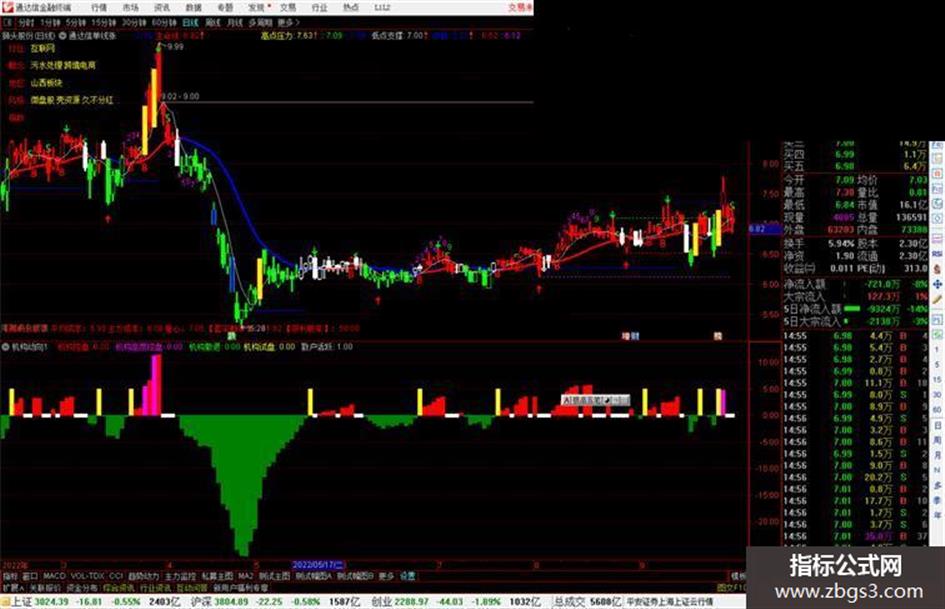Click the 微盘股 壳资源 久不分红 style tag
This screenshot has height=609, width=945.
72,100
